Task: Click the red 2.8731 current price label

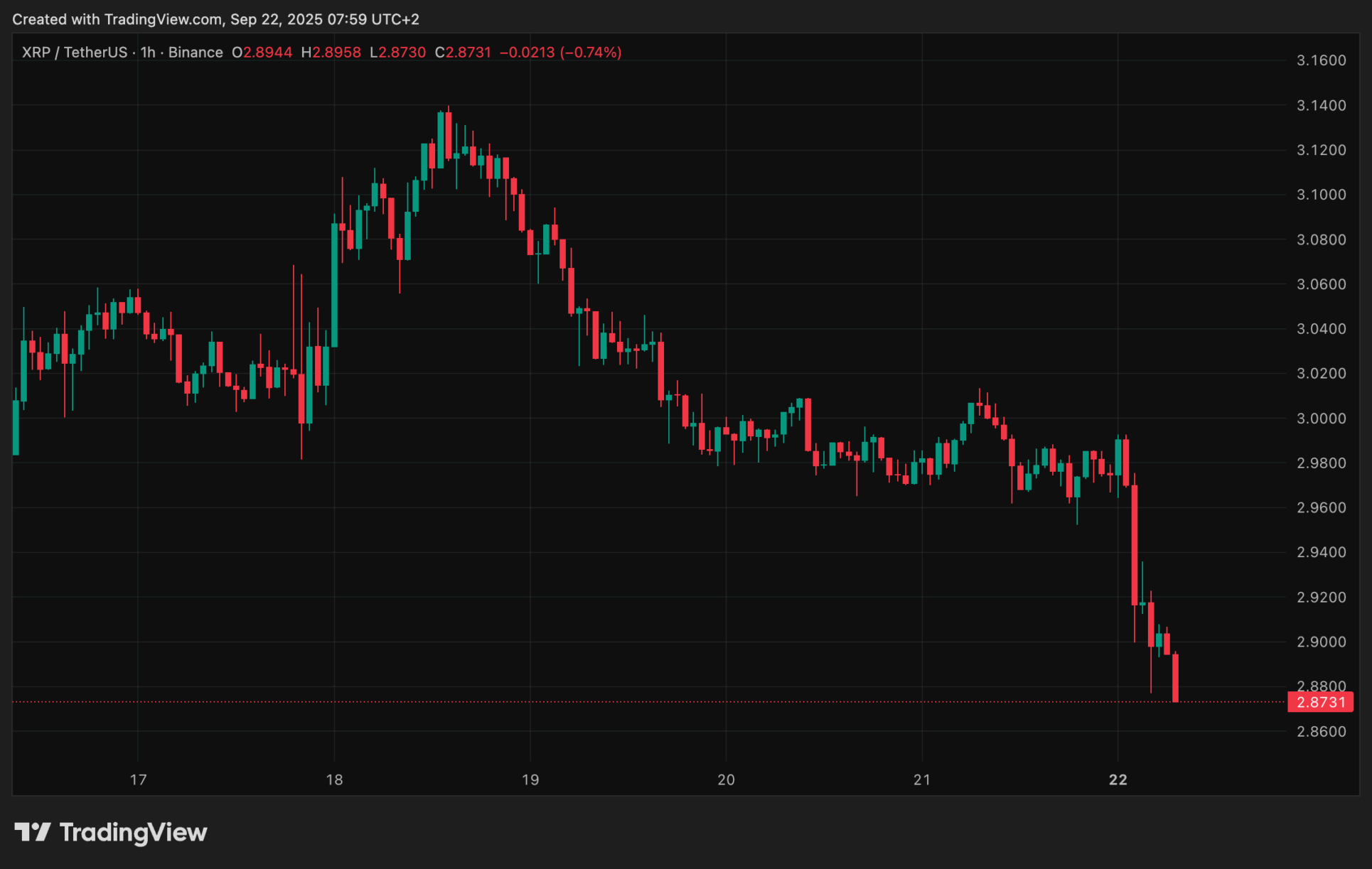Action: click(1320, 702)
